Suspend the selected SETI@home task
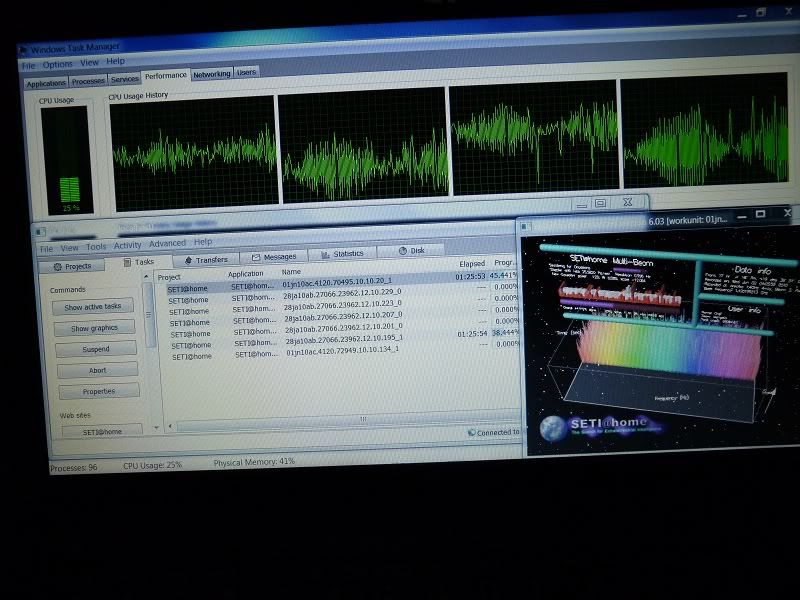 97,349
